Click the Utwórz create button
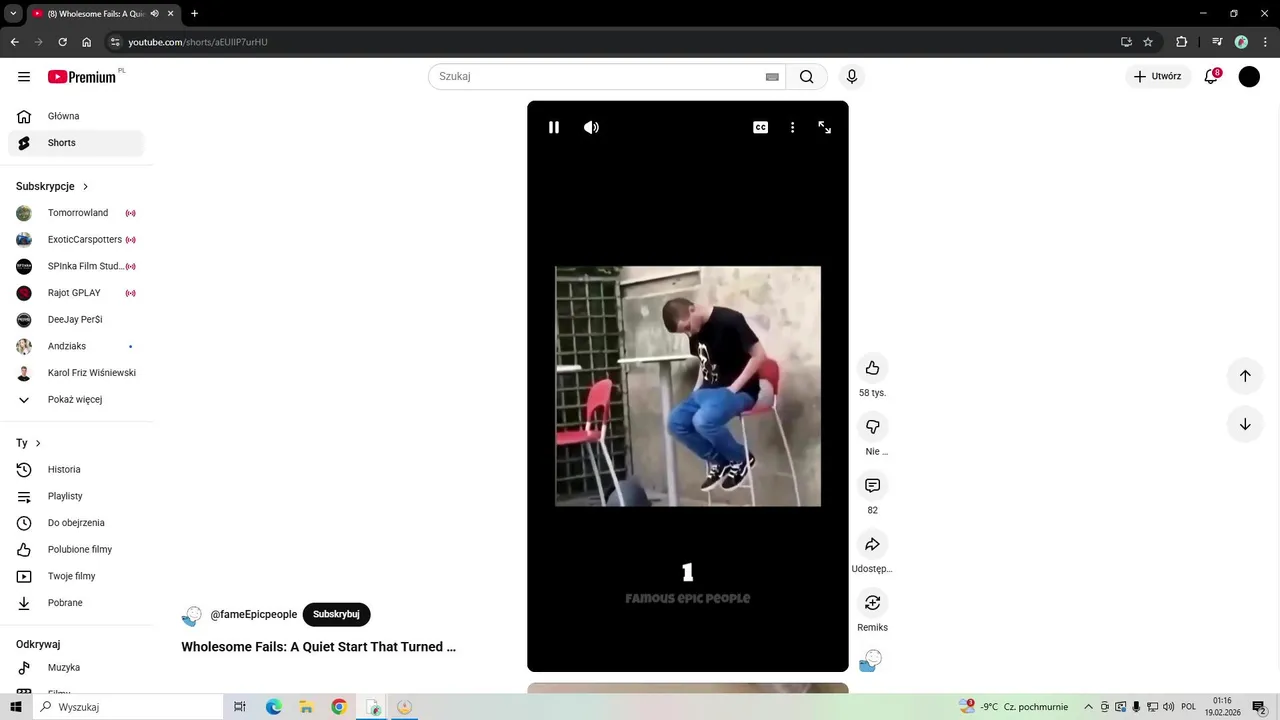The width and height of the screenshot is (1280, 720). [x=1157, y=76]
